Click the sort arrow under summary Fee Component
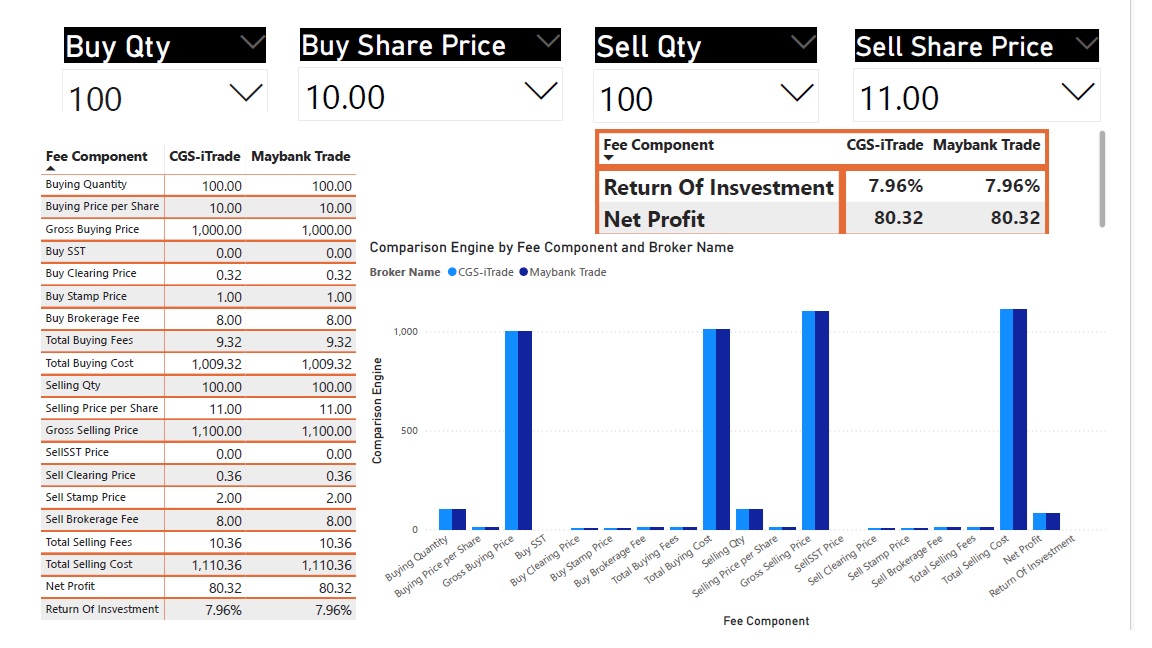1152x648 pixels. point(609,158)
